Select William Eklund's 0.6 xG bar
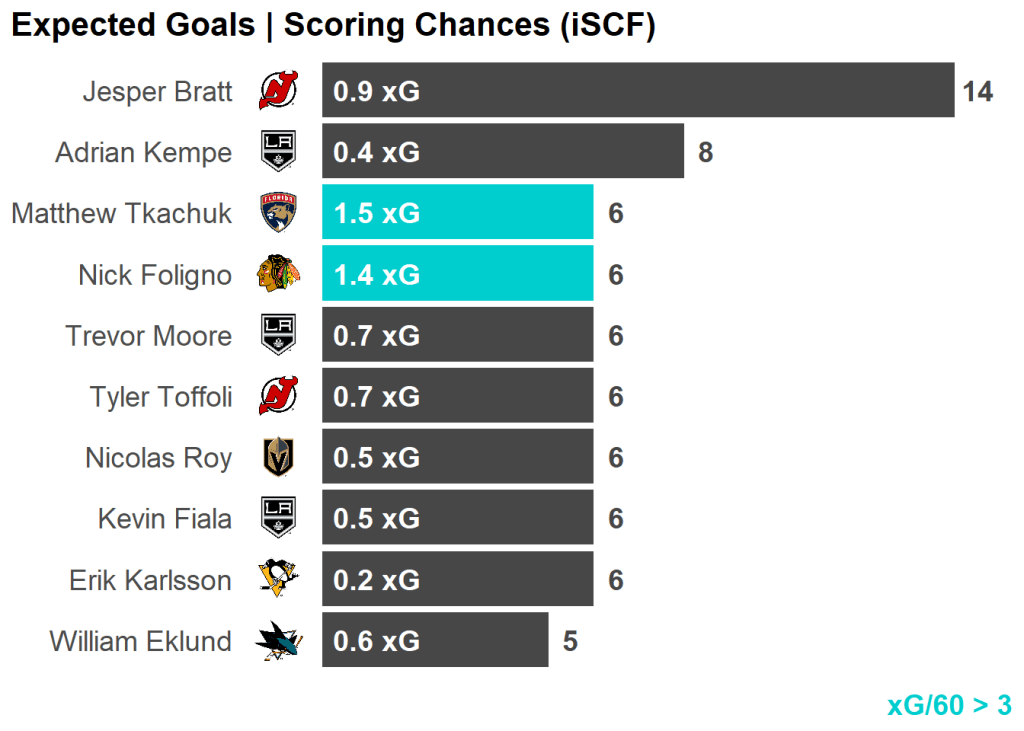This screenshot has height=731, width=1024. click(x=434, y=641)
